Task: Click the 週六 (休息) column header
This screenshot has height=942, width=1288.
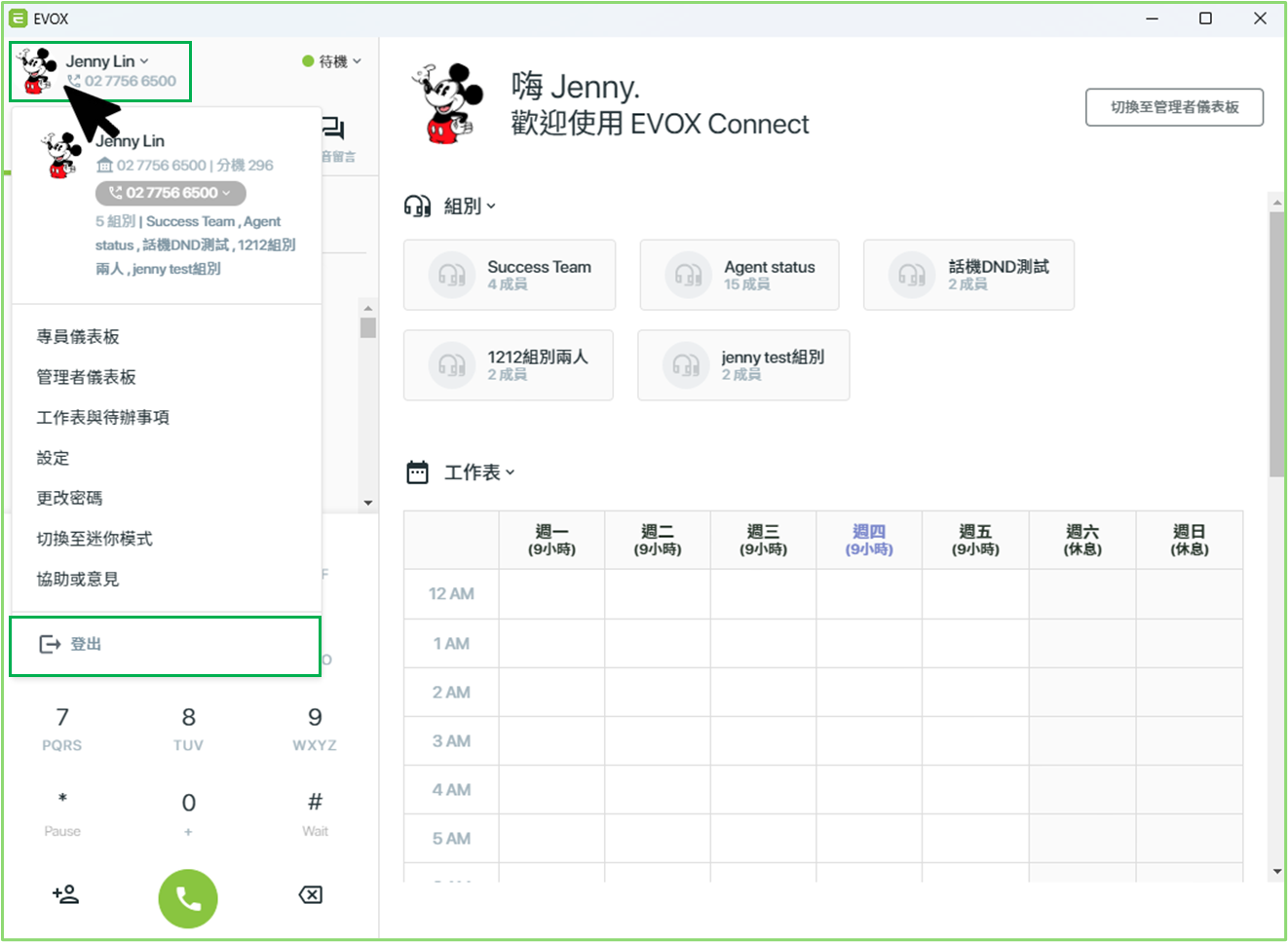Action: (x=1082, y=540)
